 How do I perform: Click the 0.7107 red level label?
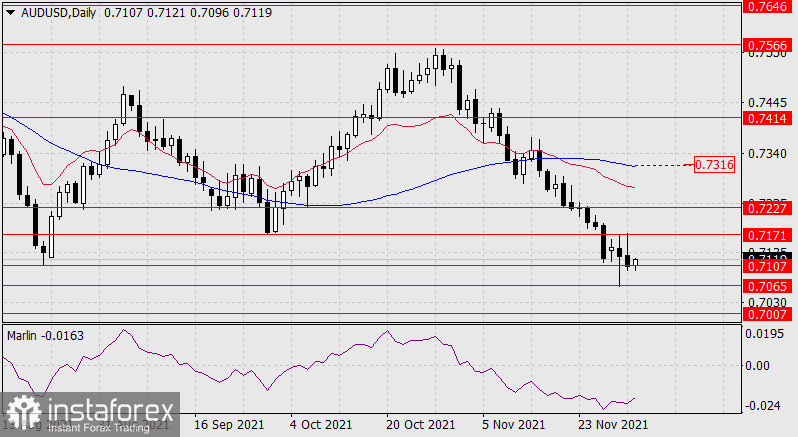point(767,266)
